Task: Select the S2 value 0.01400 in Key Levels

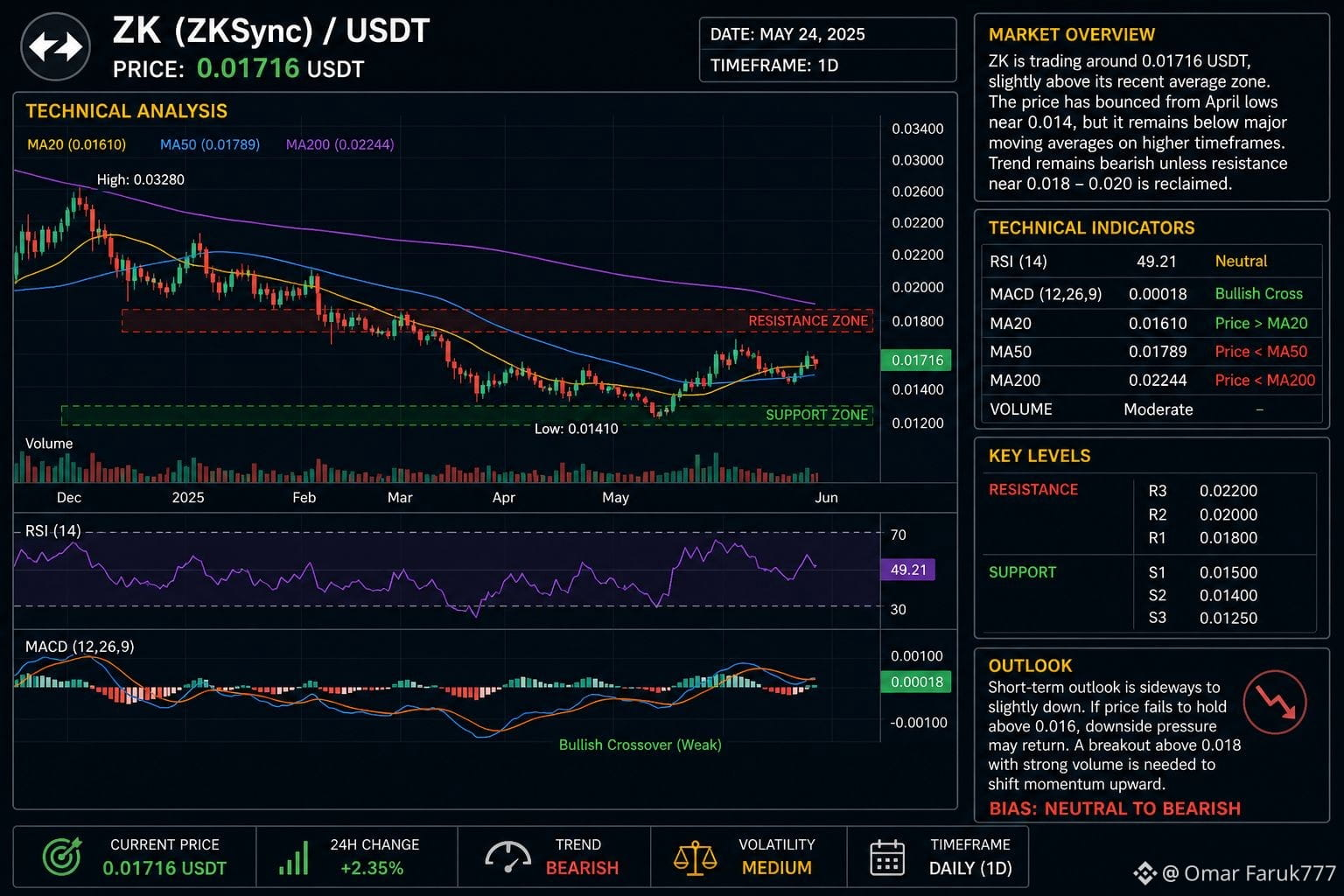Action: [1228, 595]
